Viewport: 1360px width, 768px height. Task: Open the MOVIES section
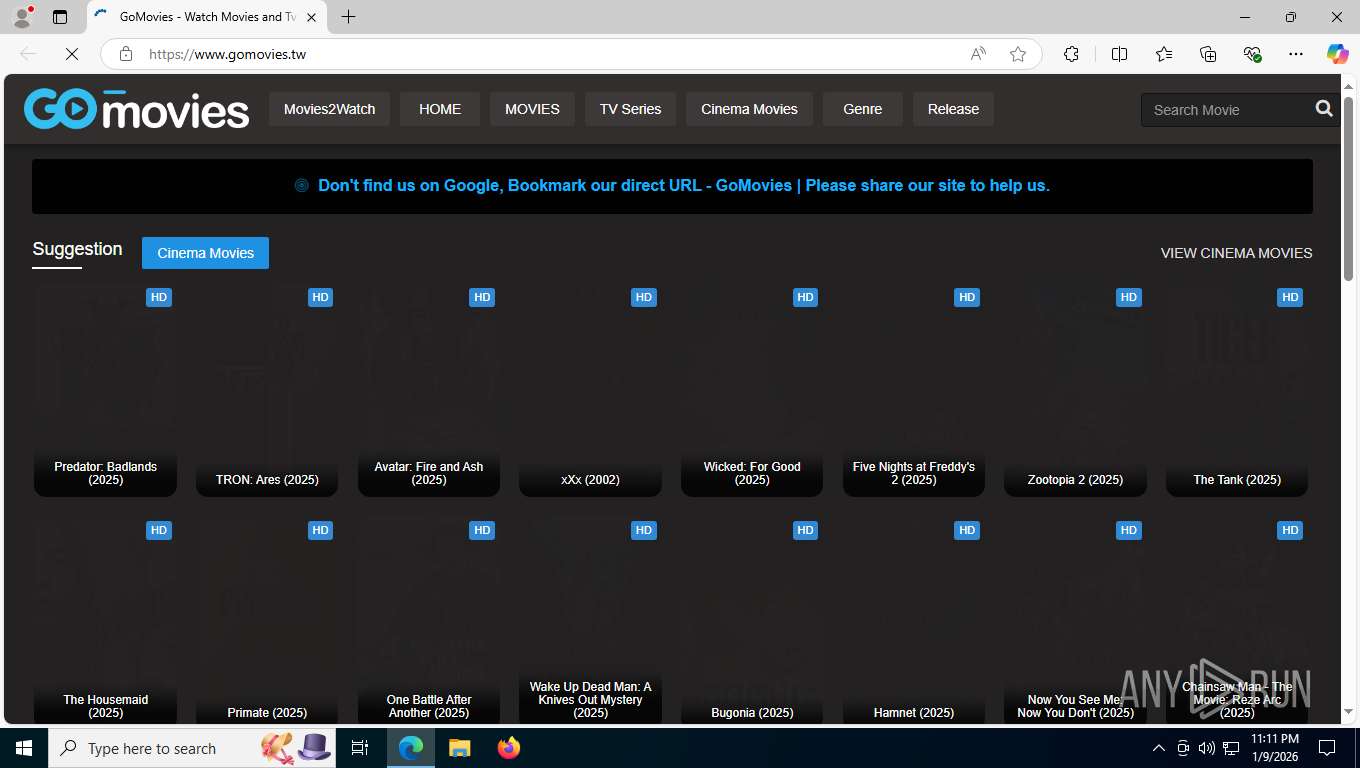532,109
